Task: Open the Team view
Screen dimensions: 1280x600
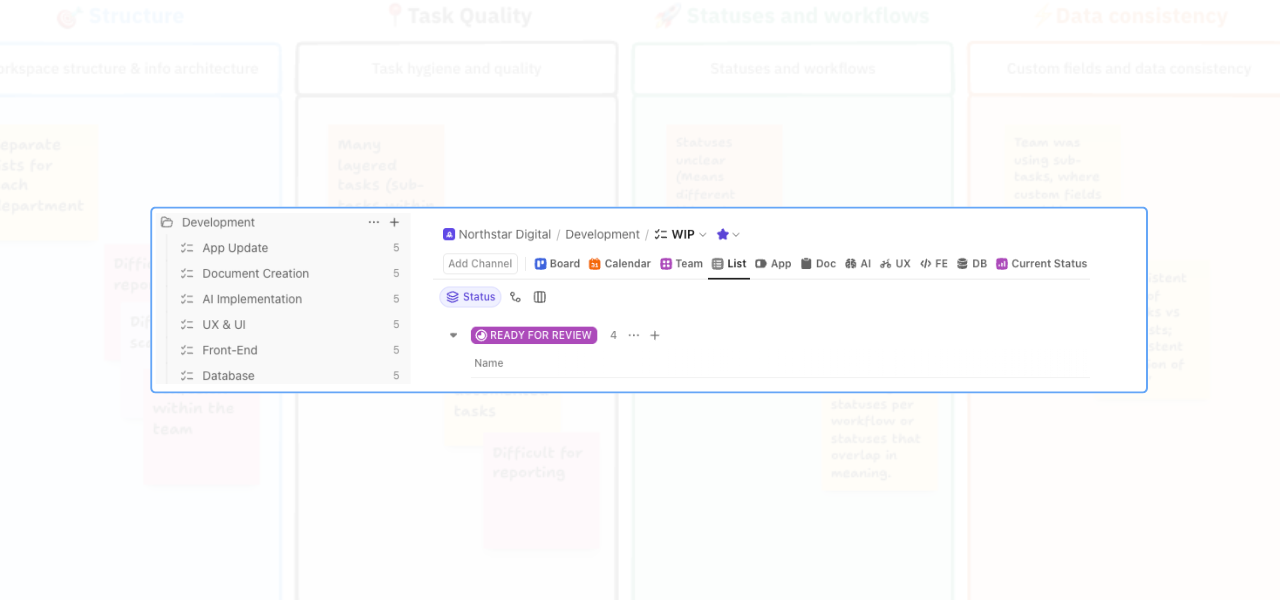Action: 681,263
